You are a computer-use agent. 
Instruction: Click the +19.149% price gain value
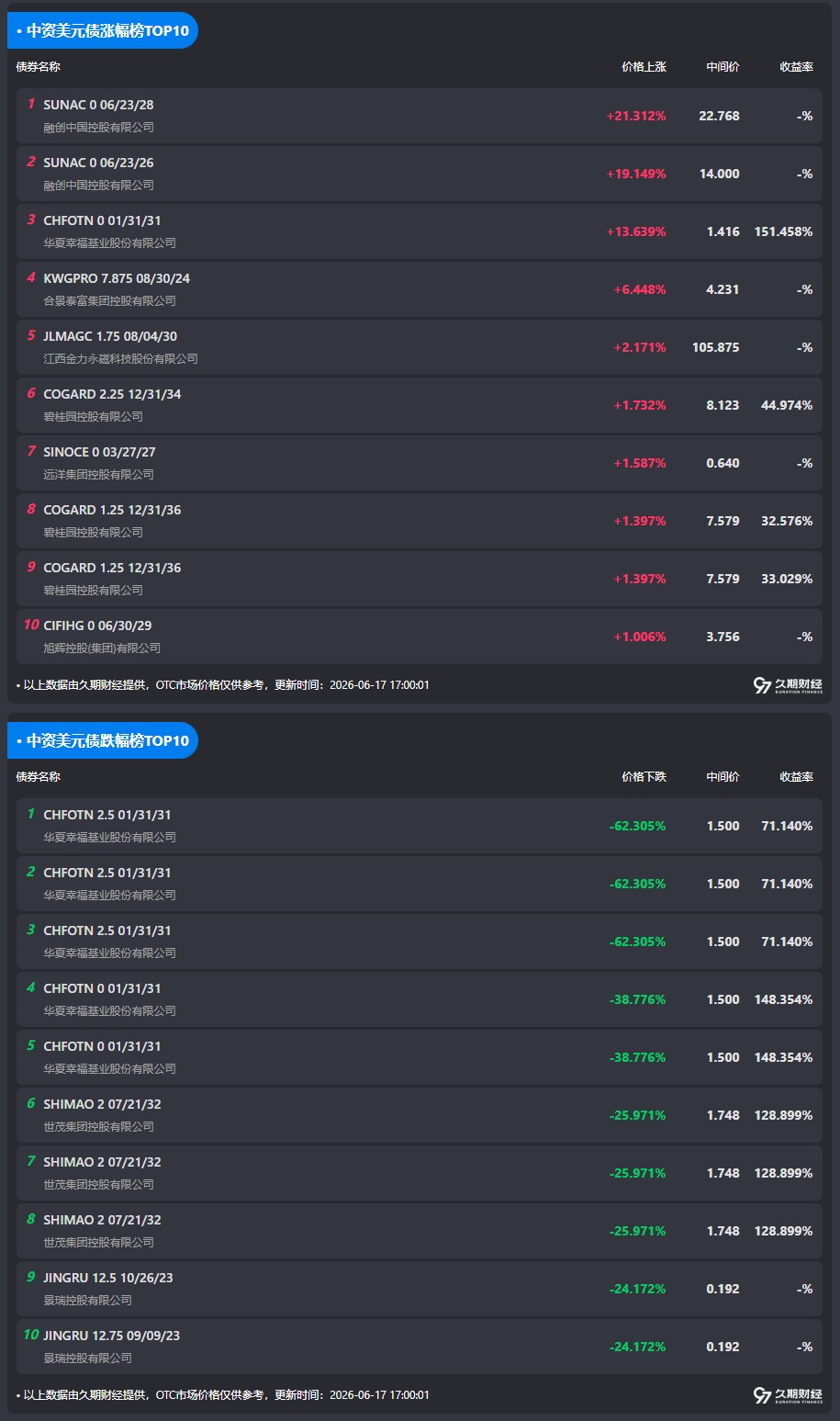(x=636, y=174)
